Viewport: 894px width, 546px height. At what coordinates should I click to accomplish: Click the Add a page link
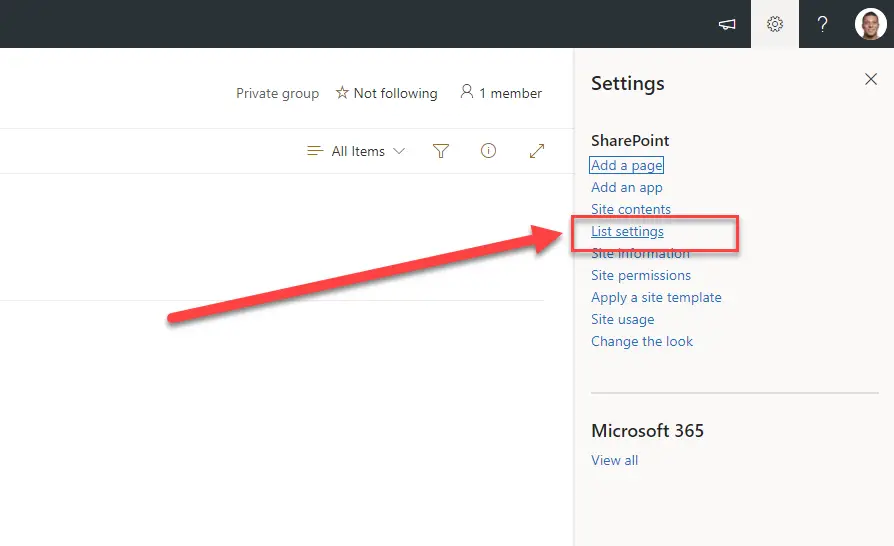point(626,165)
